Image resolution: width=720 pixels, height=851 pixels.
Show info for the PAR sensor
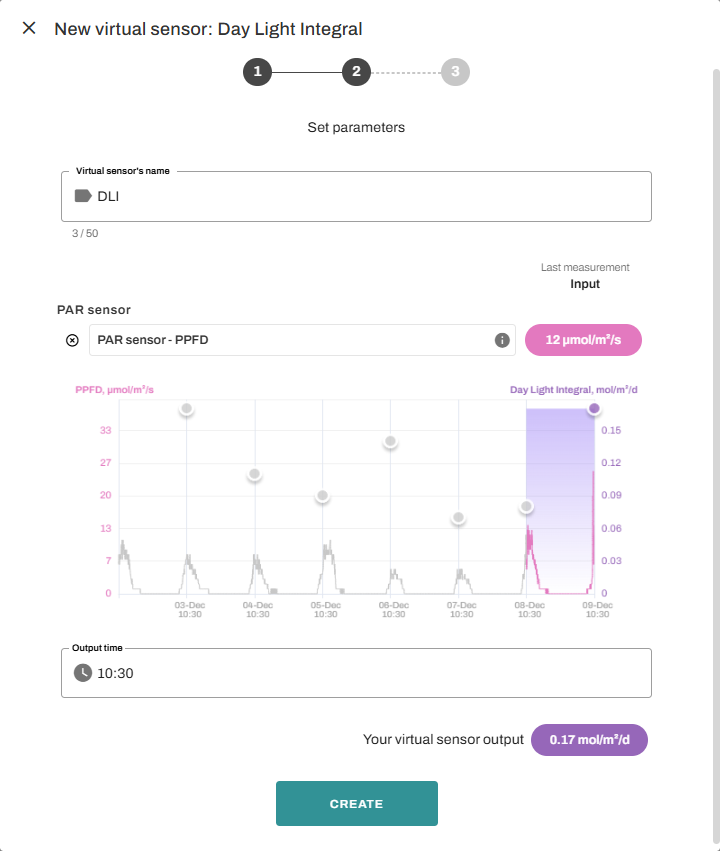point(502,340)
